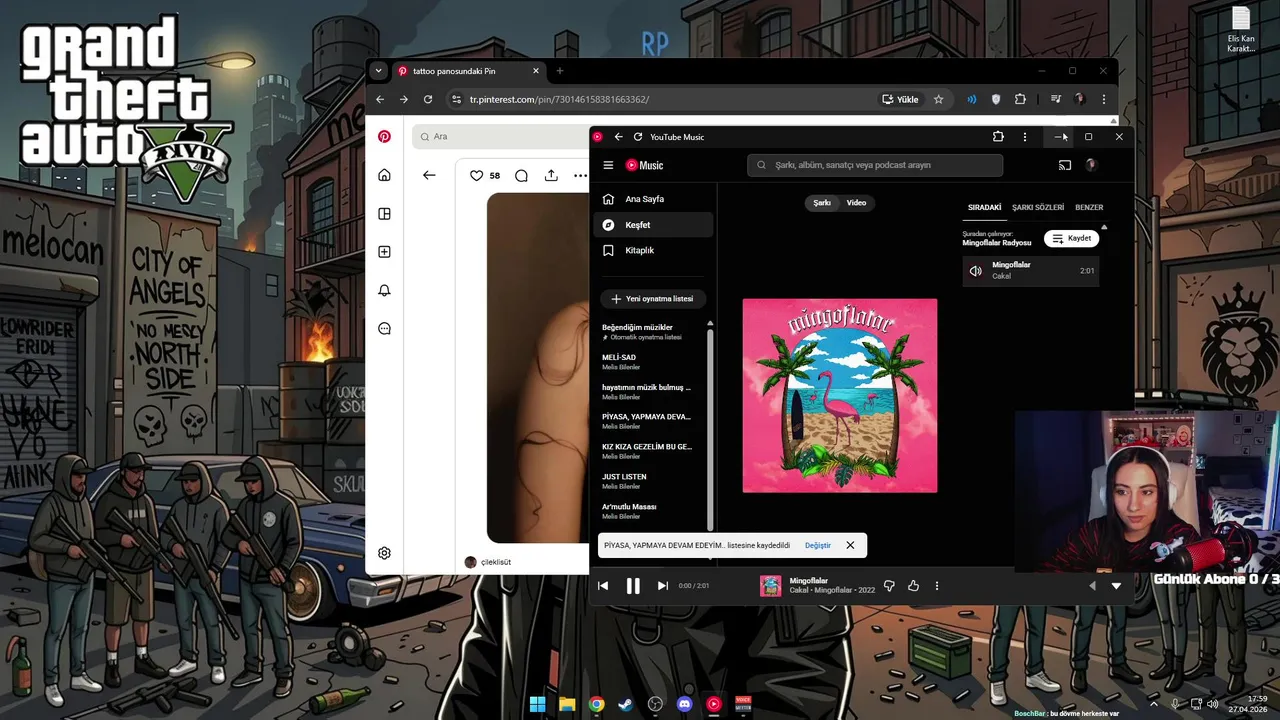Save the queue with Kaydet button

point(1071,238)
